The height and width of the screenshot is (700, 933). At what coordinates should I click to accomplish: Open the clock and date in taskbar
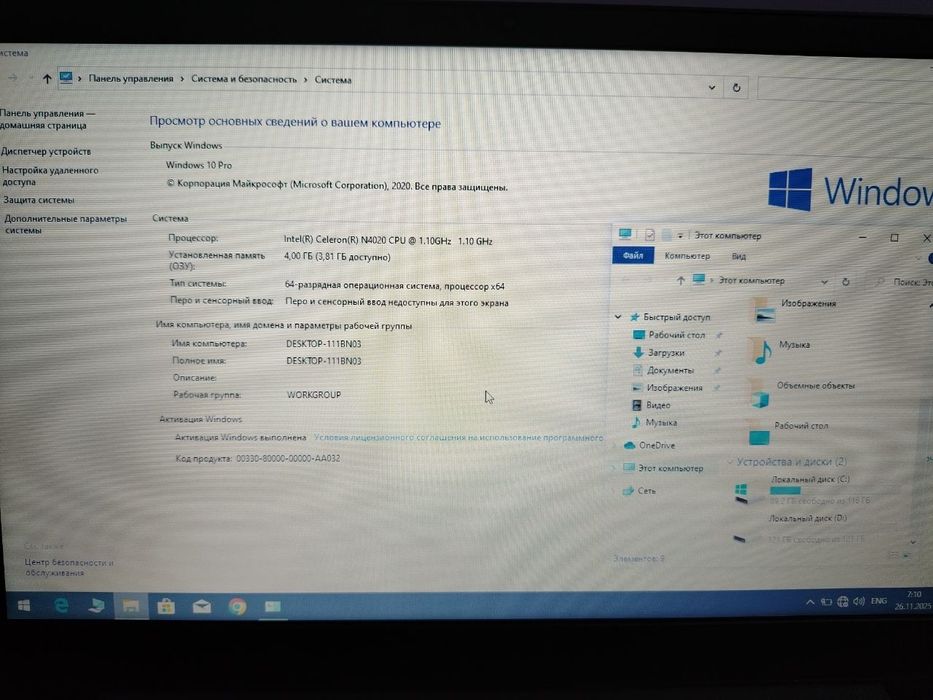point(913,600)
